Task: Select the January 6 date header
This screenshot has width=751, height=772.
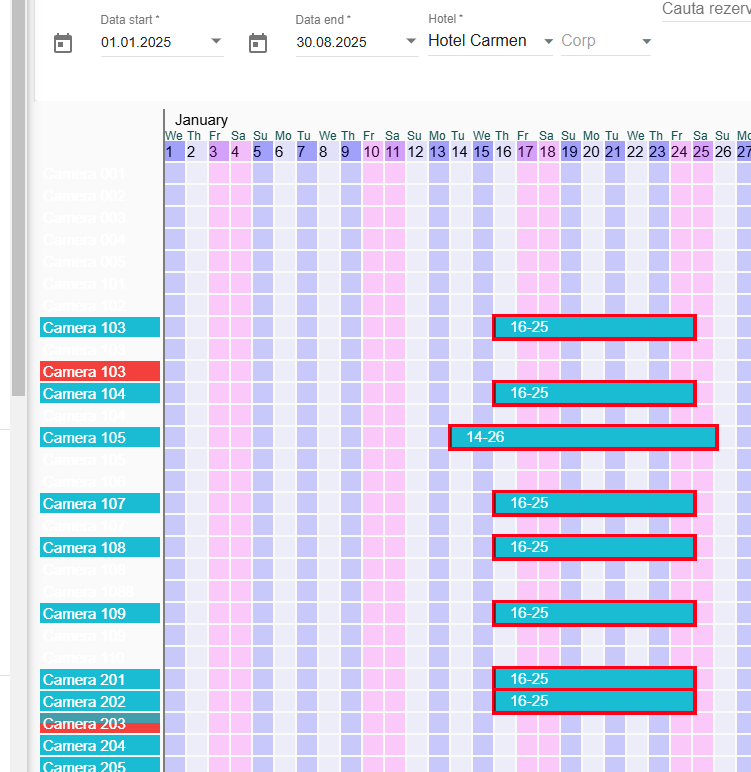Action: (279, 152)
